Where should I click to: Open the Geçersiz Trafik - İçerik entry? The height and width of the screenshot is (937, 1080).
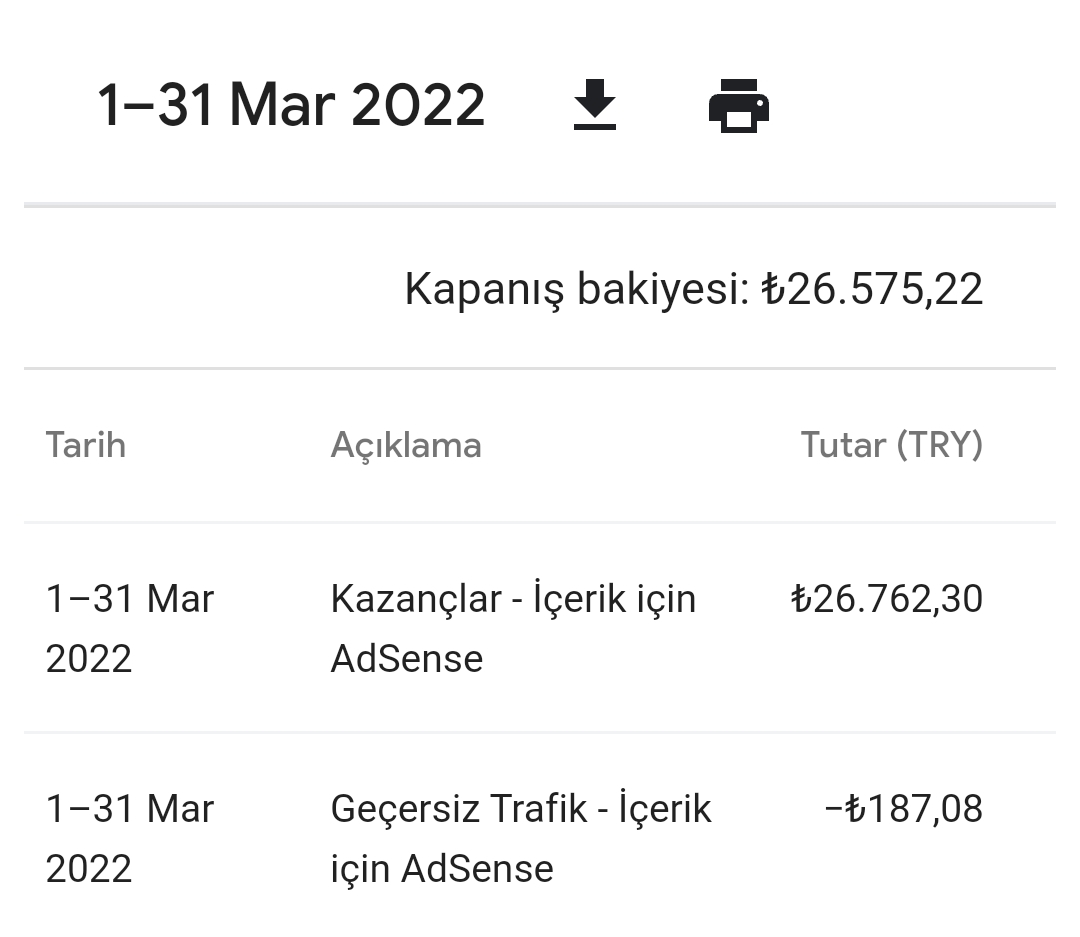point(521,808)
